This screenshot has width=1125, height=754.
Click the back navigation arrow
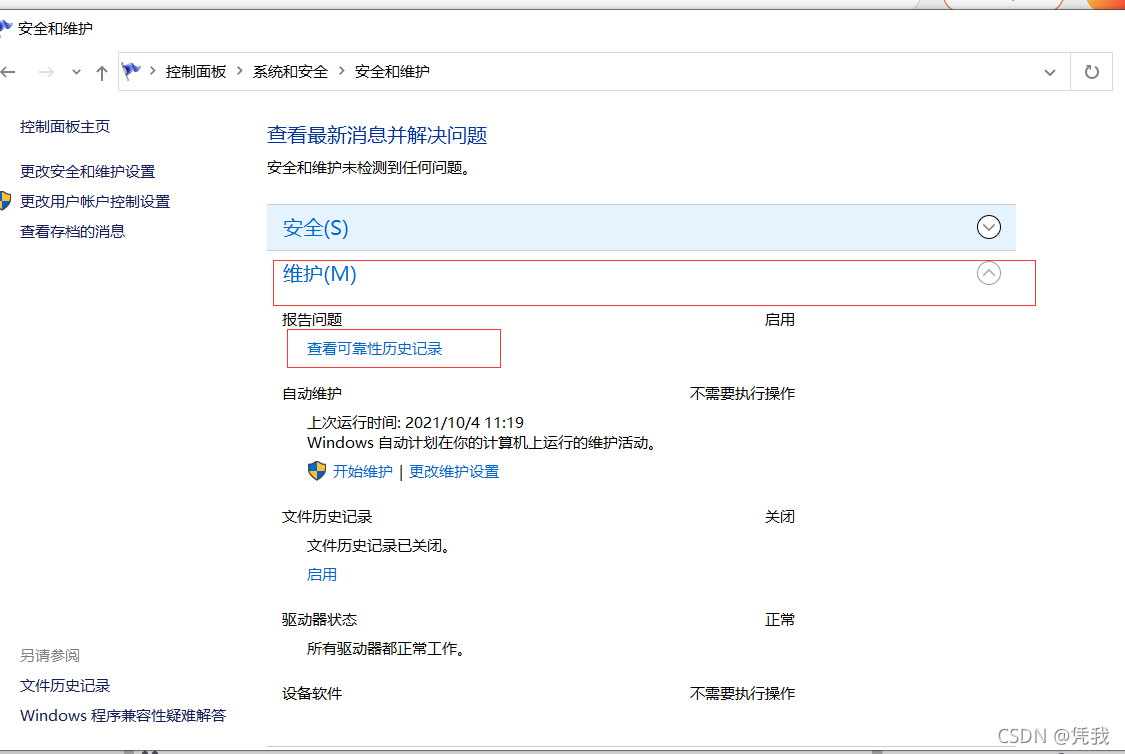(x=9, y=71)
